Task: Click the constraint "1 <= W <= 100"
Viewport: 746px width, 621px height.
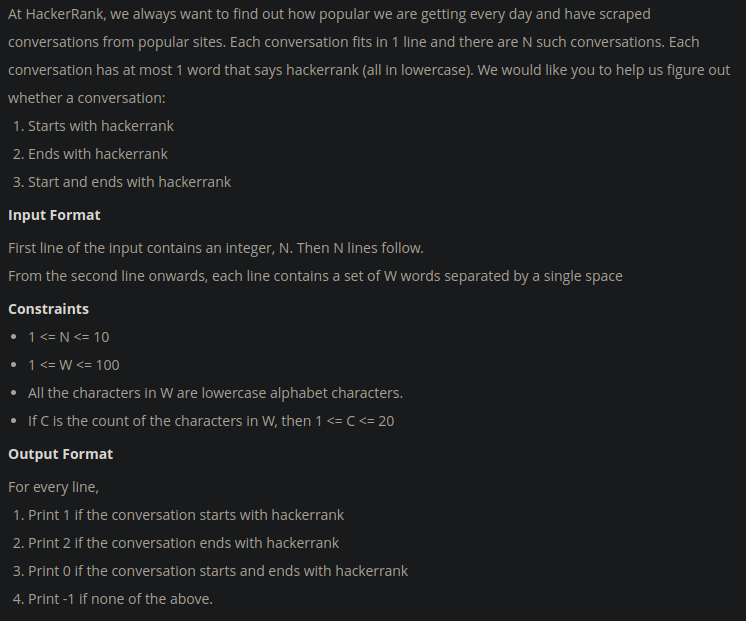Action: (73, 365)
